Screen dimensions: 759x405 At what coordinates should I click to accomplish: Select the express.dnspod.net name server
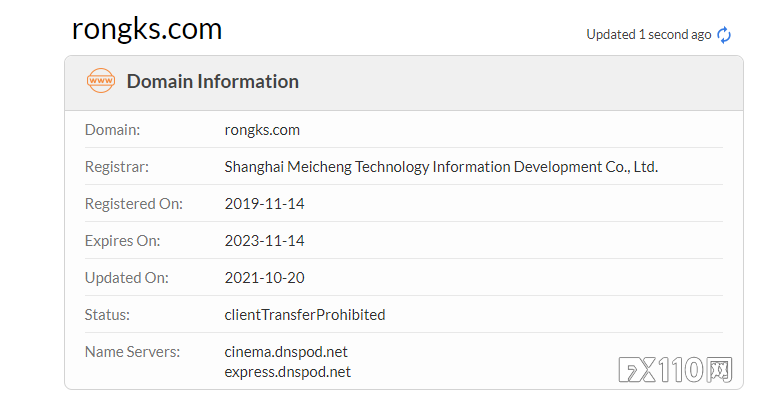point(288,372)
